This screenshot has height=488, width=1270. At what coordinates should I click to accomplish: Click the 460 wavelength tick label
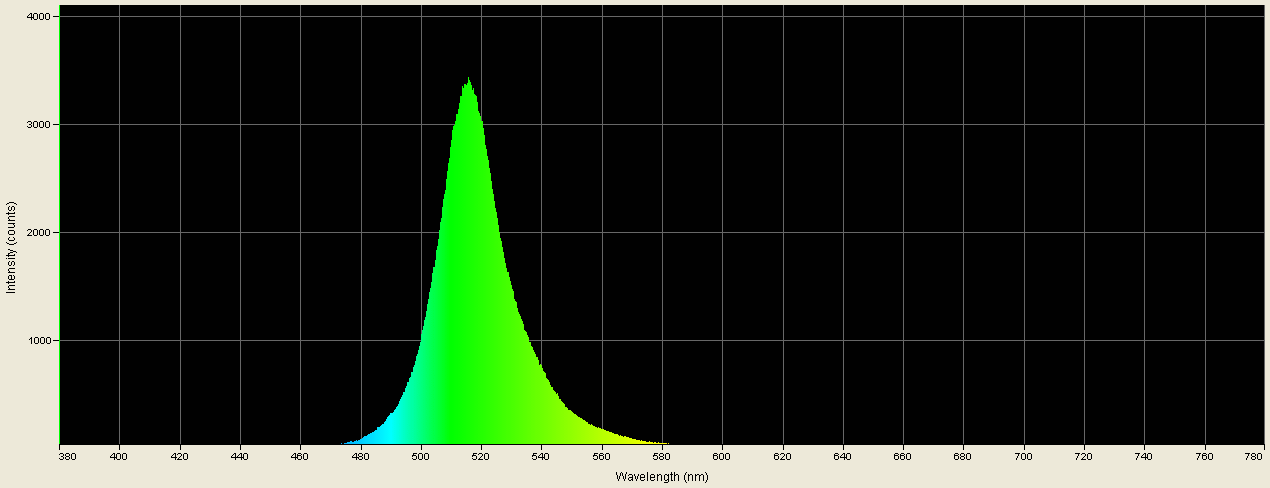pyautogui.click(x=301, y=456)
